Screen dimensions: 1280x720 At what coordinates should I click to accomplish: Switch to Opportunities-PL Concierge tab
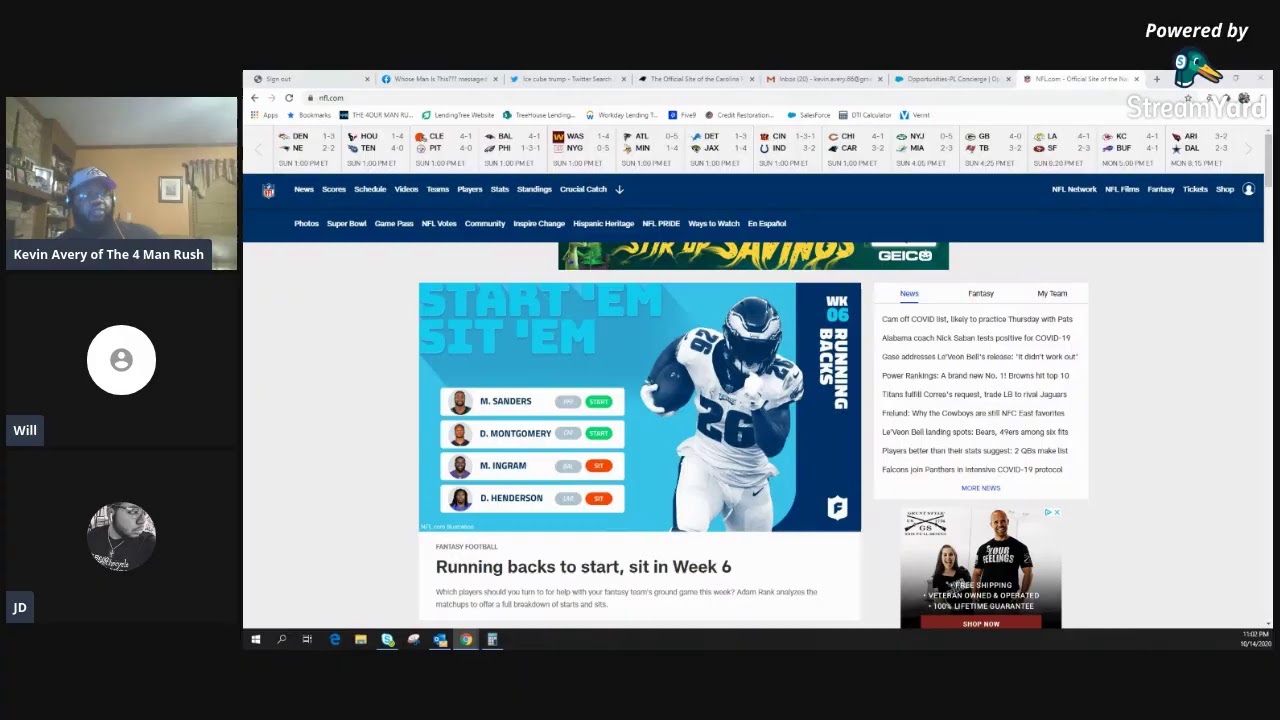[x=951, y=79]
